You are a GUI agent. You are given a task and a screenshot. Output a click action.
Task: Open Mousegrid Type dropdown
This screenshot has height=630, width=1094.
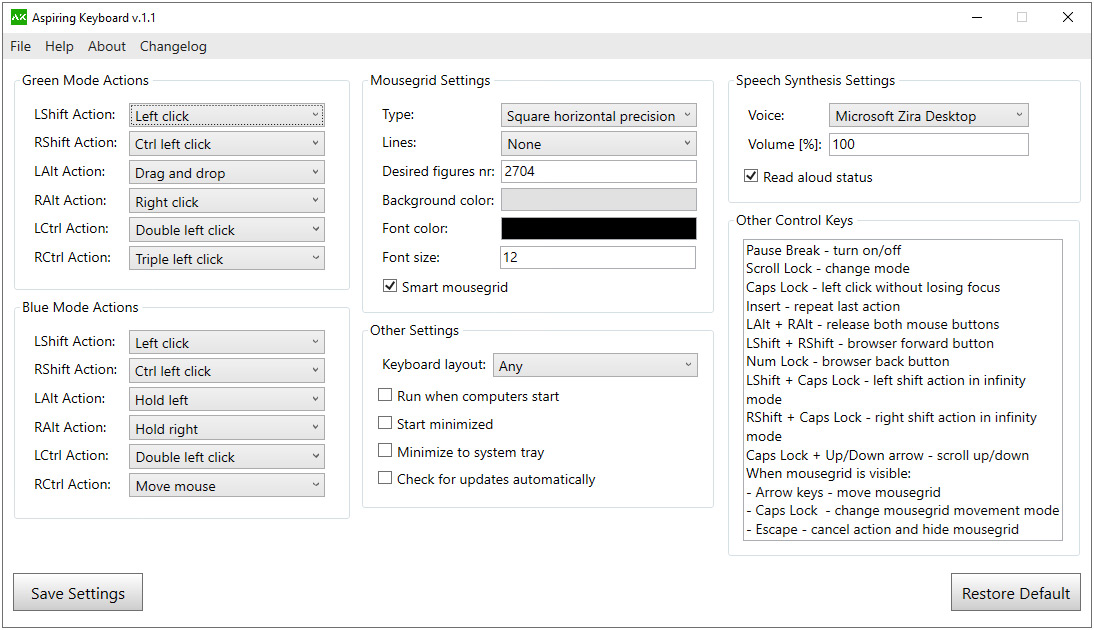coord(599,115)
